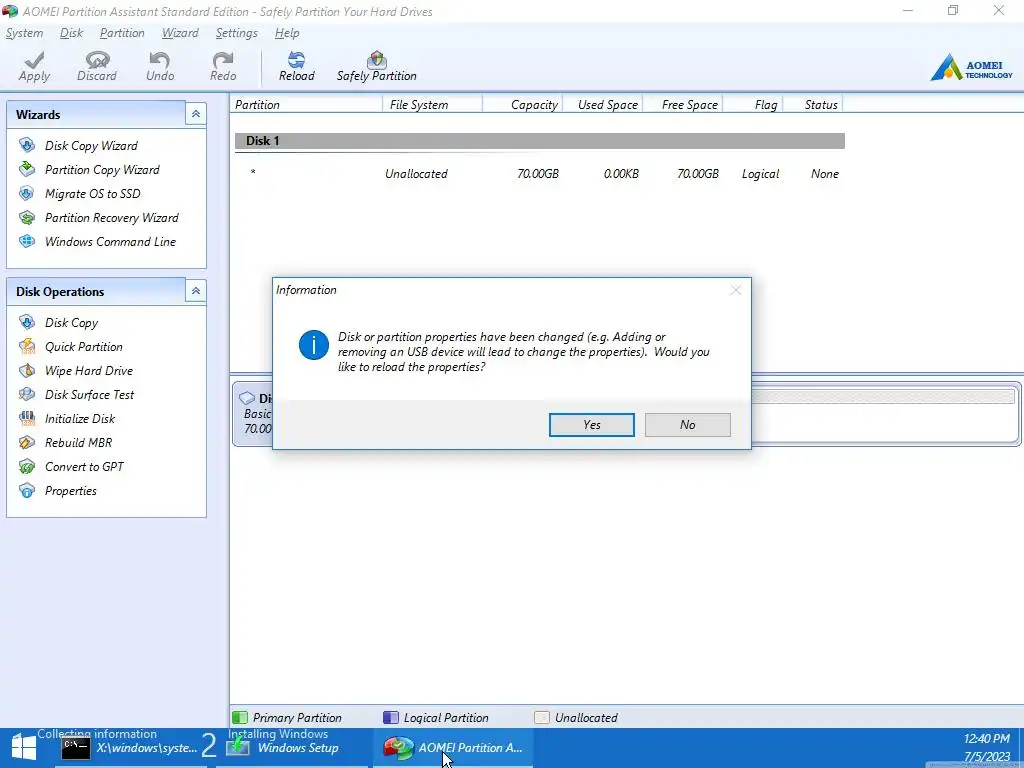Viewport: 1024px width, 768px height.
Task: Choose Convert to GPT operation
Action: 84,467
